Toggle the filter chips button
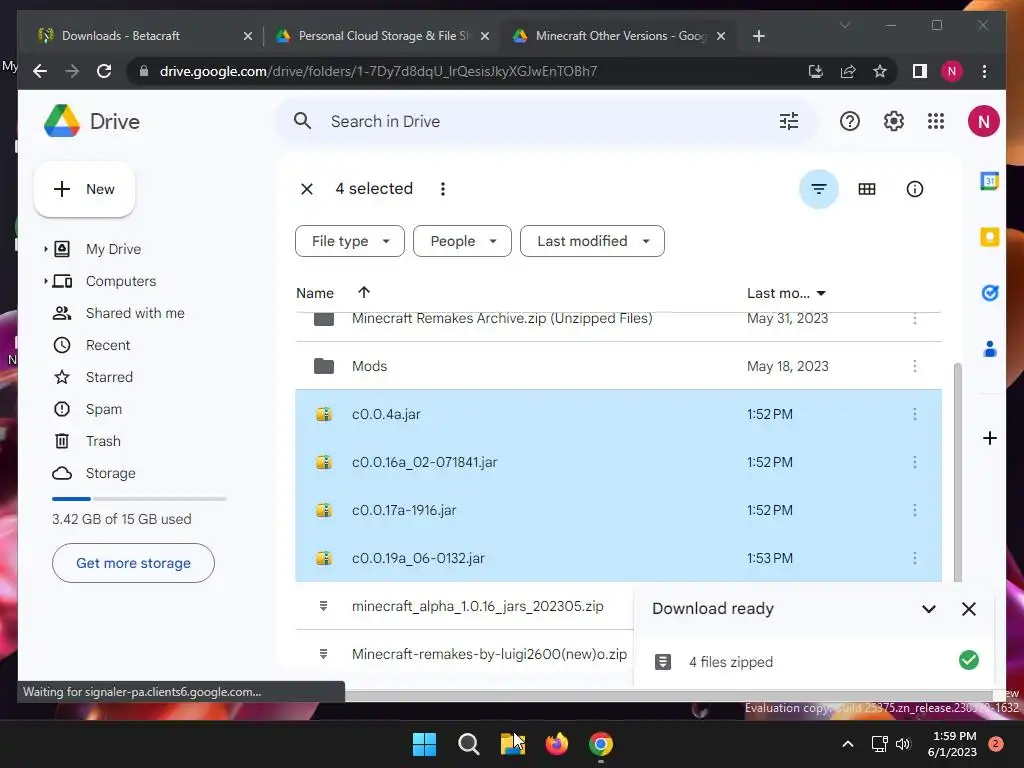Screen dimensions: 1024x768 (818, 189)
